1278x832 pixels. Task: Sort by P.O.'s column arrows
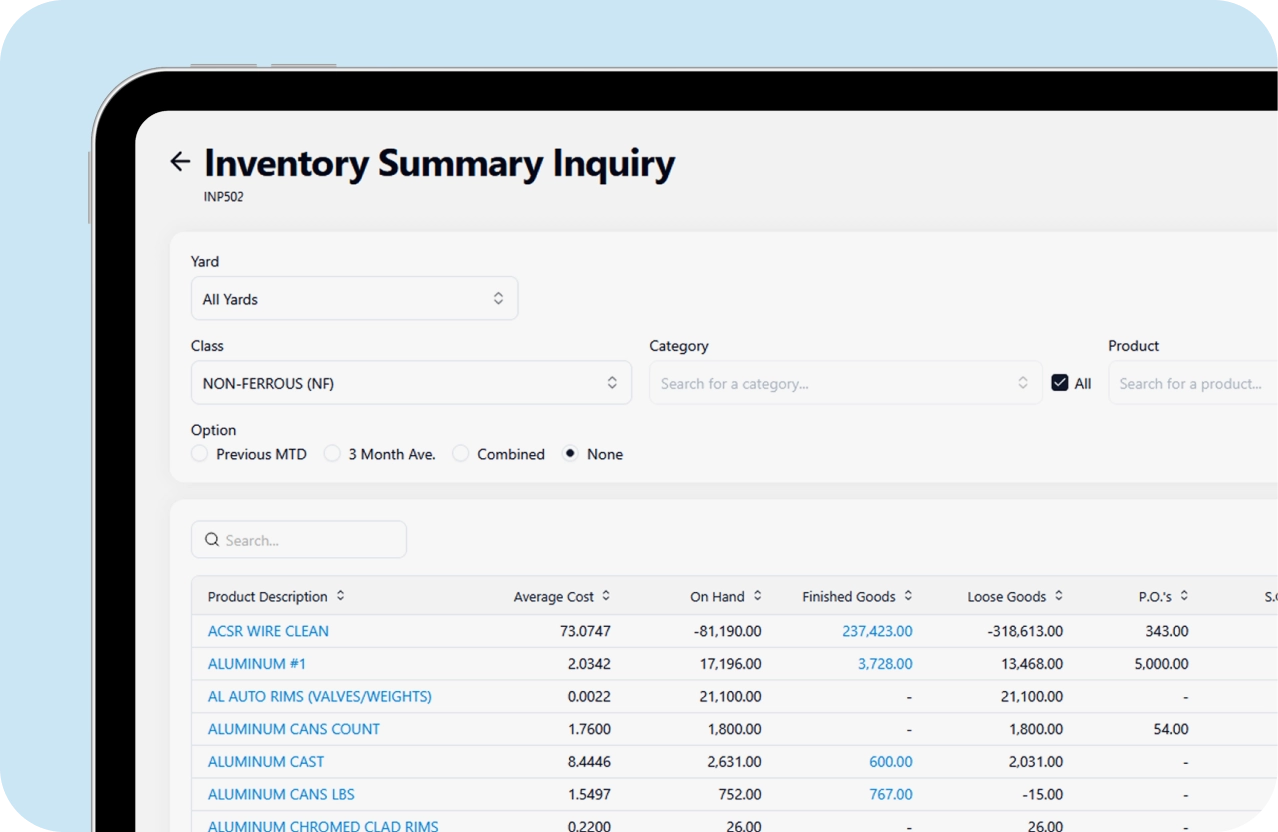pos(1184,596)
